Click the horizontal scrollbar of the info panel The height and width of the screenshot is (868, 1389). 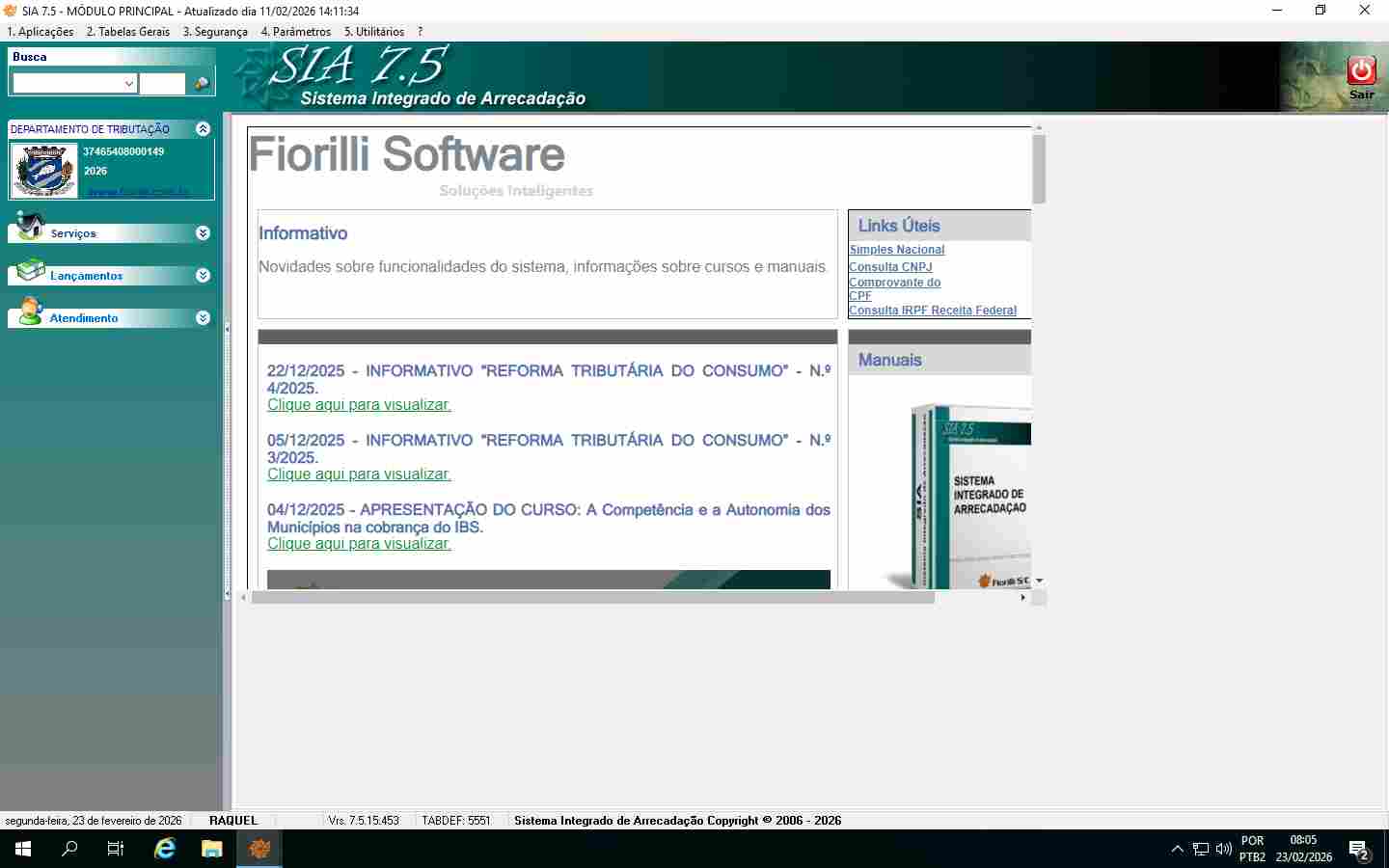click(593, 598)
